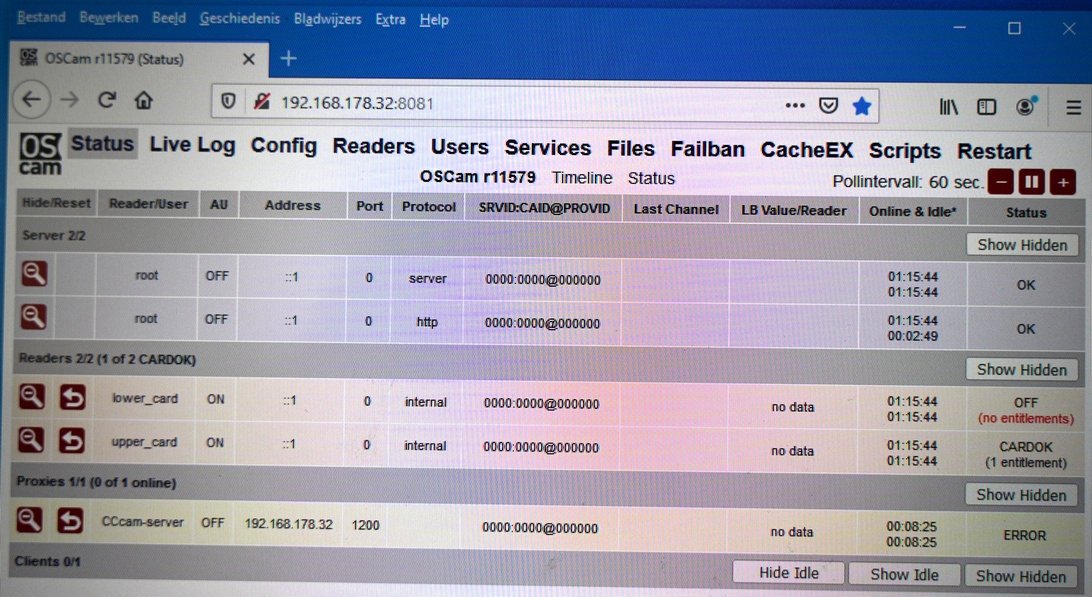The width and height of the screenshot is (1092, 597).
Task: Open the browser hamburger menu
Action: pos(1073,107)
